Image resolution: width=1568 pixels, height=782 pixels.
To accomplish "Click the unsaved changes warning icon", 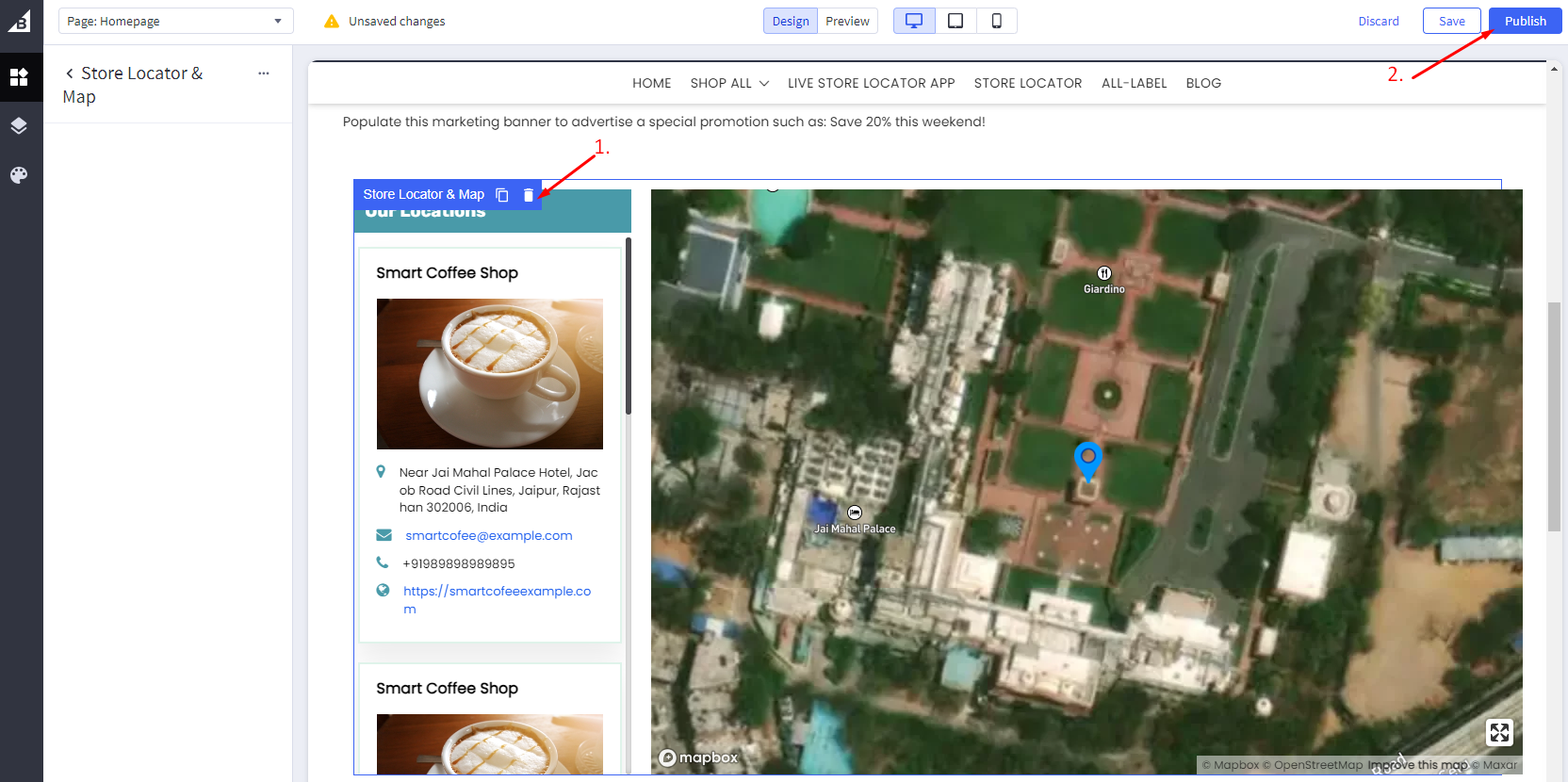I will [332, 21].
